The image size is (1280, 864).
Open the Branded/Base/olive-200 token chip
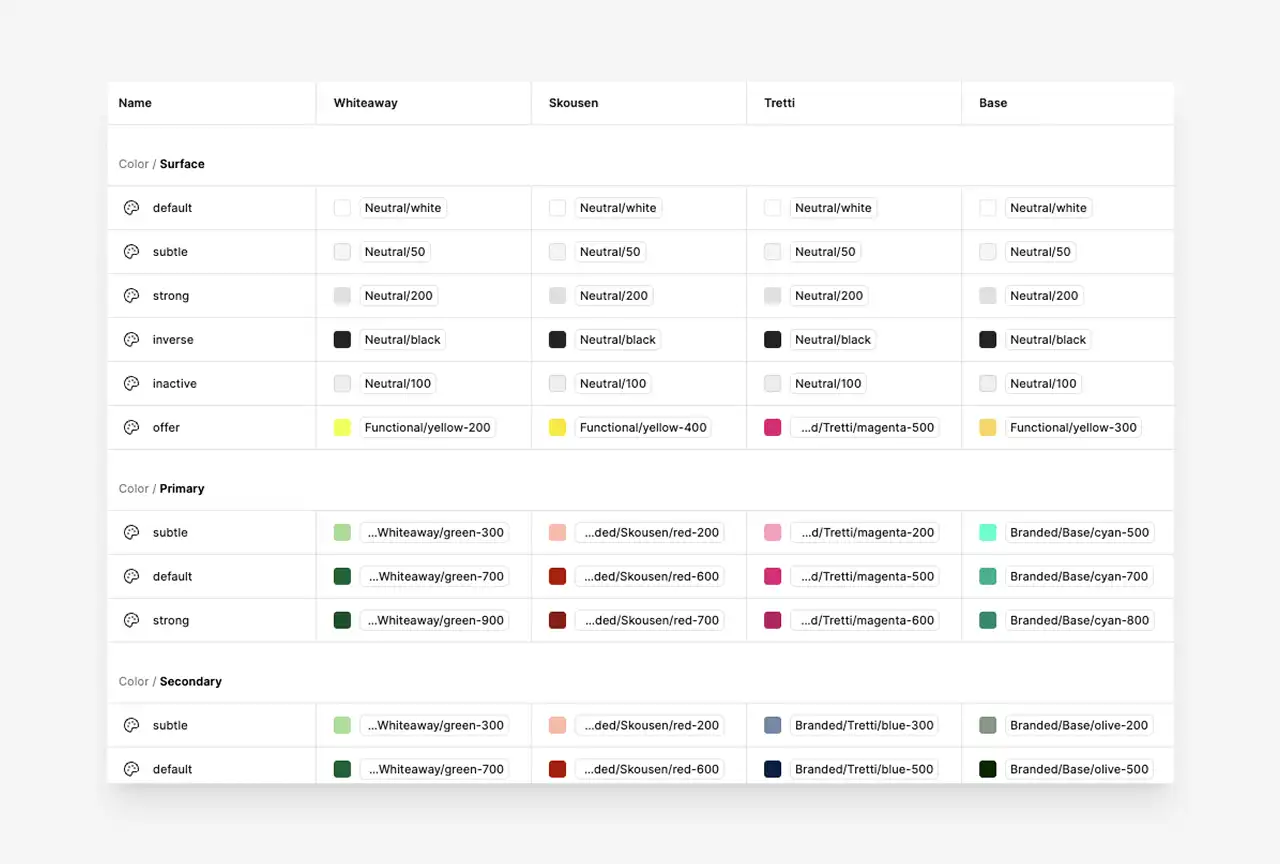(x=1079, y=726)
